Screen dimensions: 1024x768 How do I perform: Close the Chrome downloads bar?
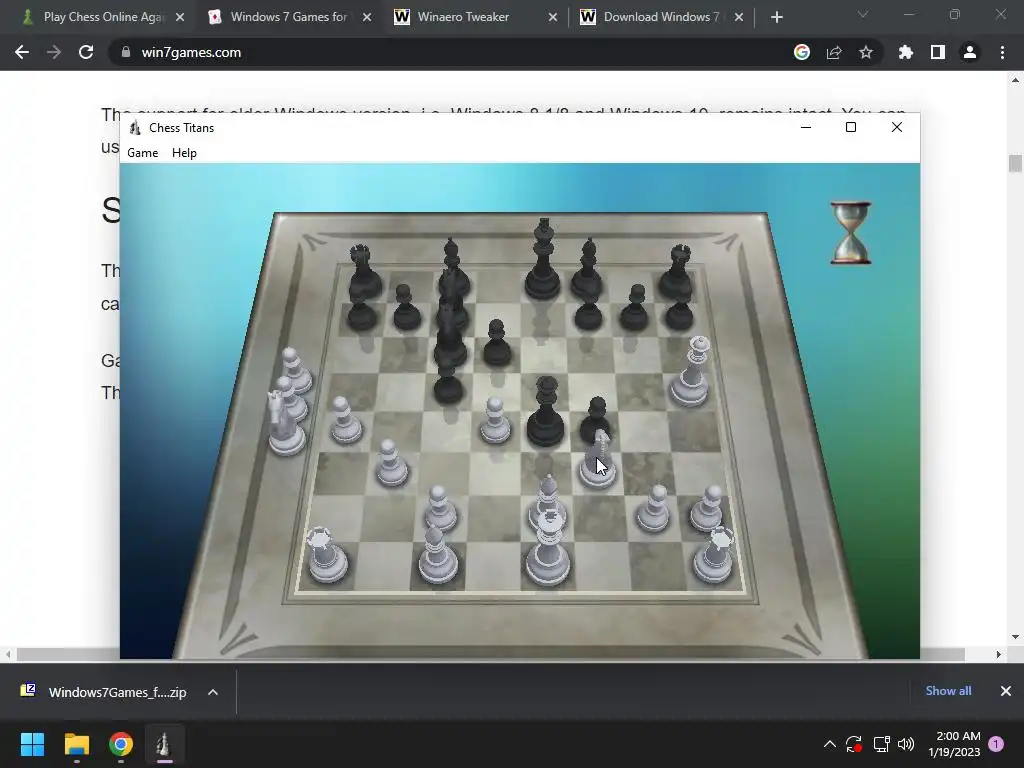tap(1006, 691)
